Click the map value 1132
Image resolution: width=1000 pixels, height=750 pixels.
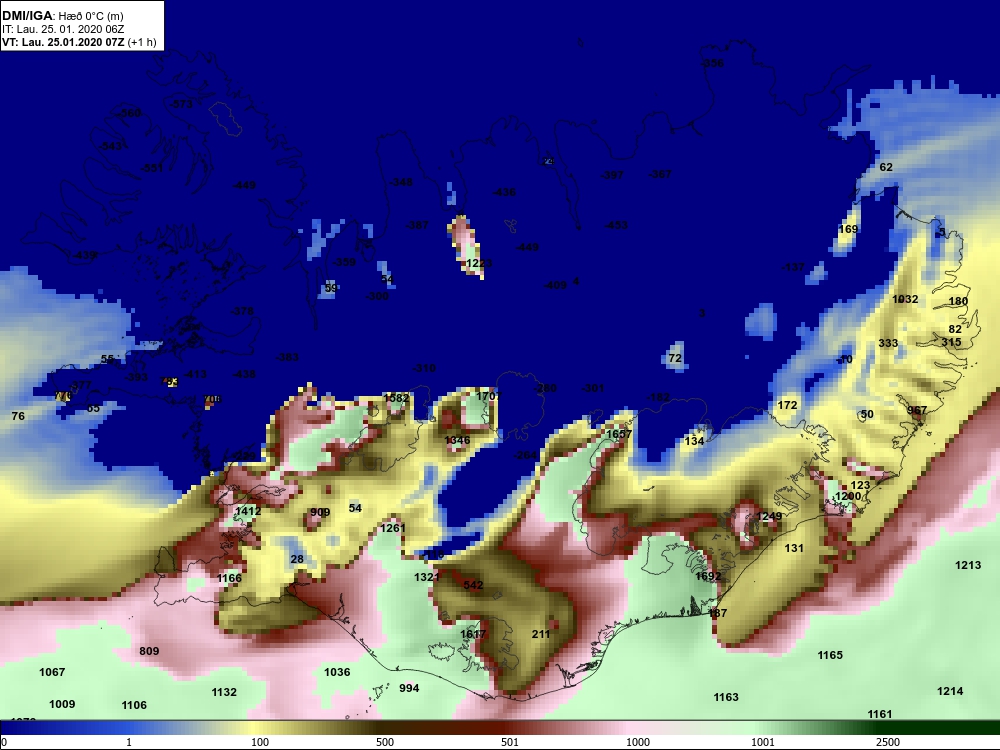224,692
